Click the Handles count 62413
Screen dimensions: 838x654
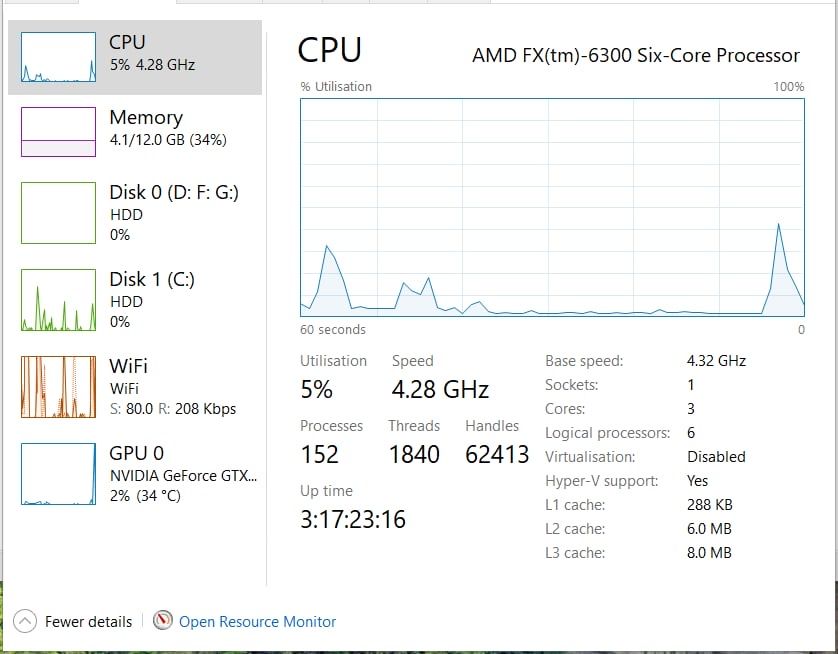tap(497, 454)
